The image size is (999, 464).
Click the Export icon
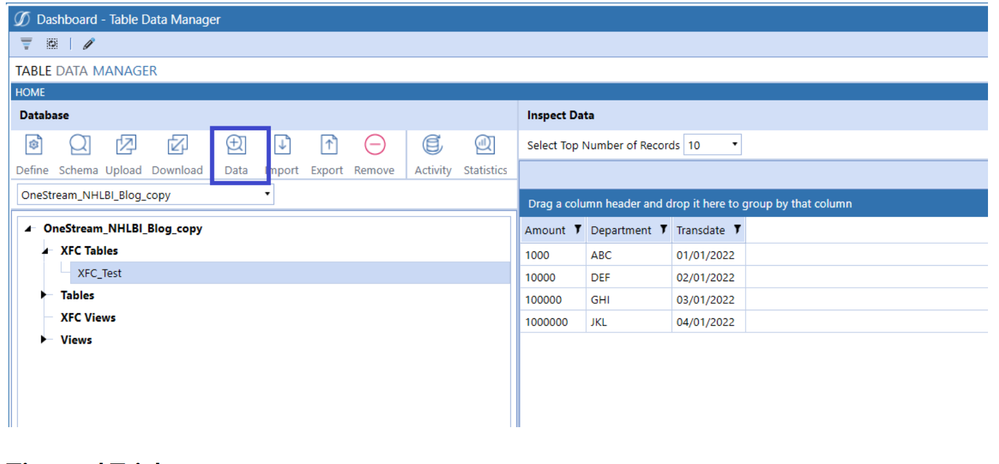(327, 145)
